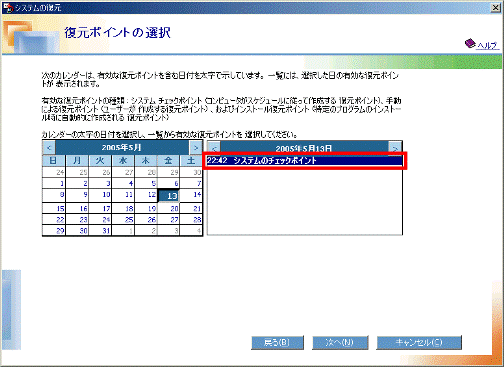Select May 16 on the calendar
Viewport: 504px width, 367px height.
click(x=77, y=209)
